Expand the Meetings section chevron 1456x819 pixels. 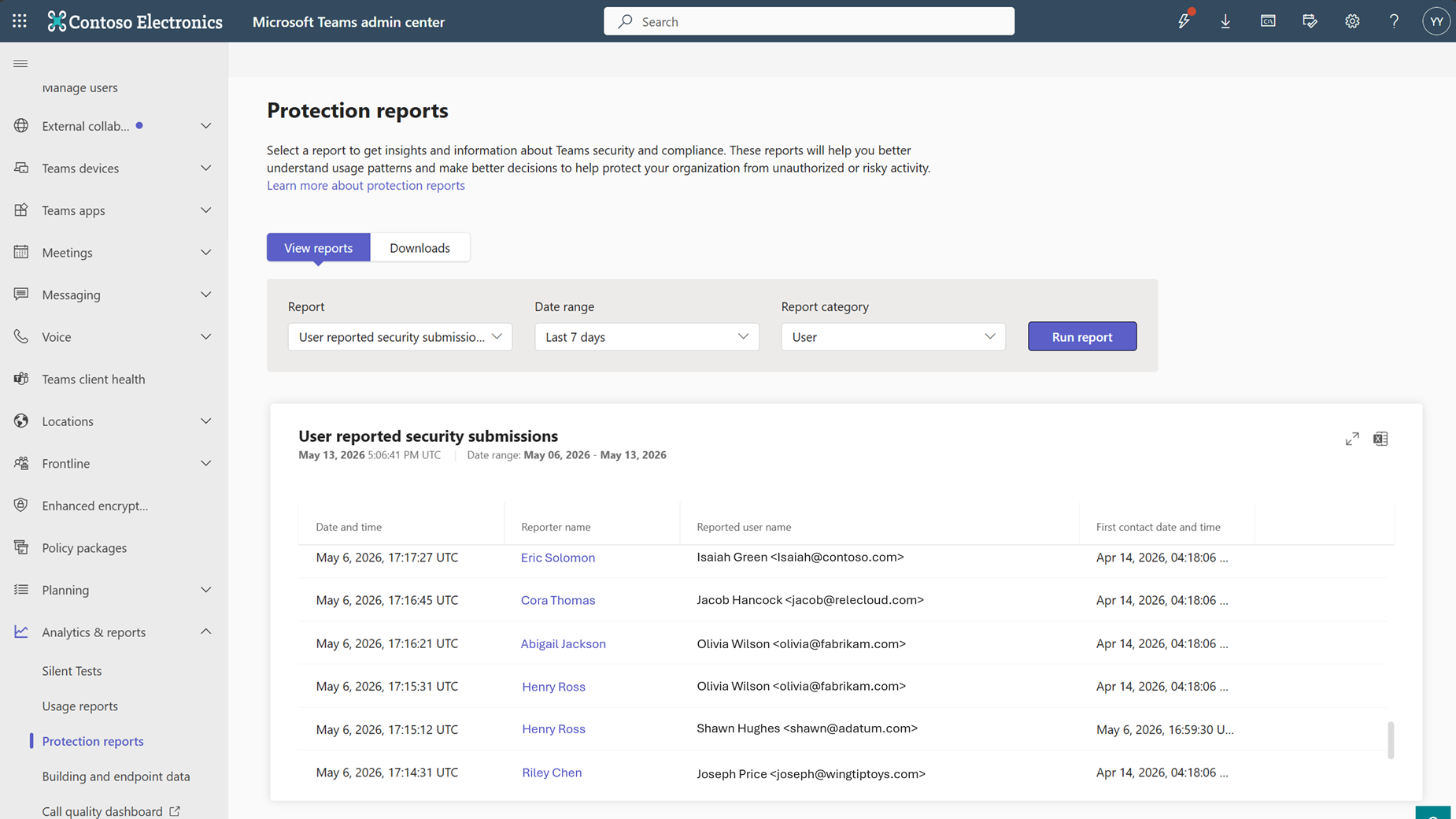[x=205, y=252]
